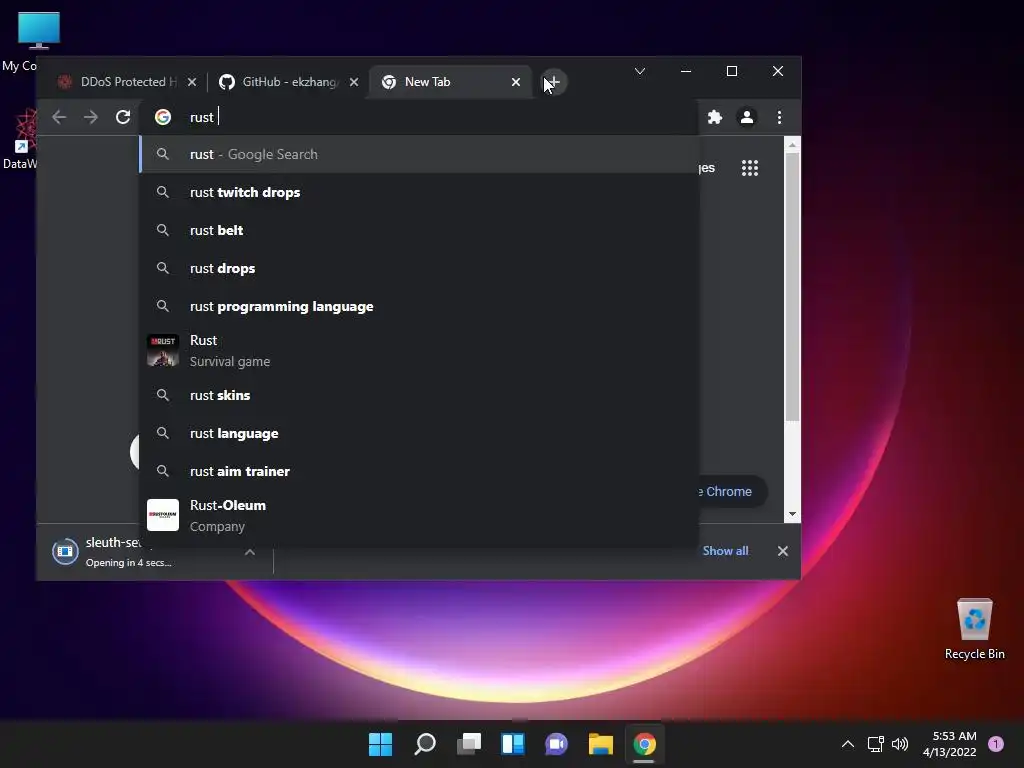Open taskbar Search magnifier

coord(424,744)
